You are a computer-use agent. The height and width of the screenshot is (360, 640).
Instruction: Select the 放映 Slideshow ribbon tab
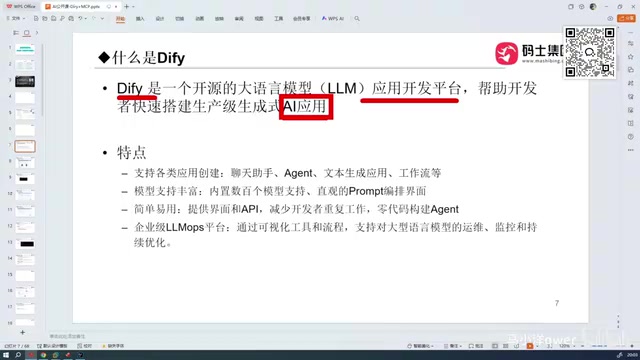pyautogui.click(x=219, y=19)
